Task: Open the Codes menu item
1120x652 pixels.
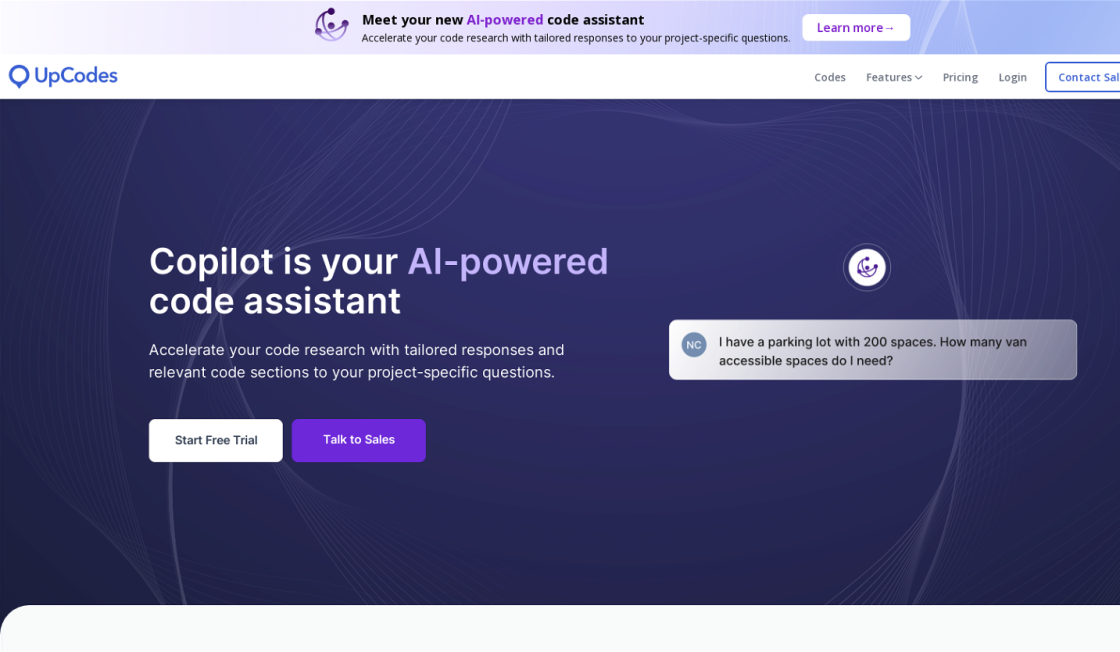Action: (829, 77)
